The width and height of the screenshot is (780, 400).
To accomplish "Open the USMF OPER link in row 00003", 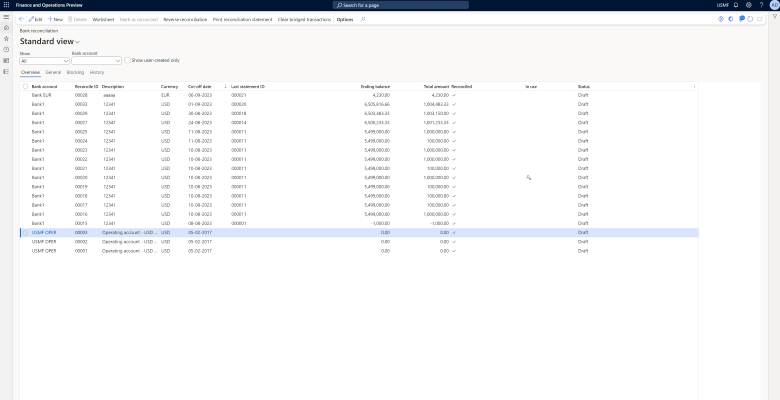I will pos(44,233).
